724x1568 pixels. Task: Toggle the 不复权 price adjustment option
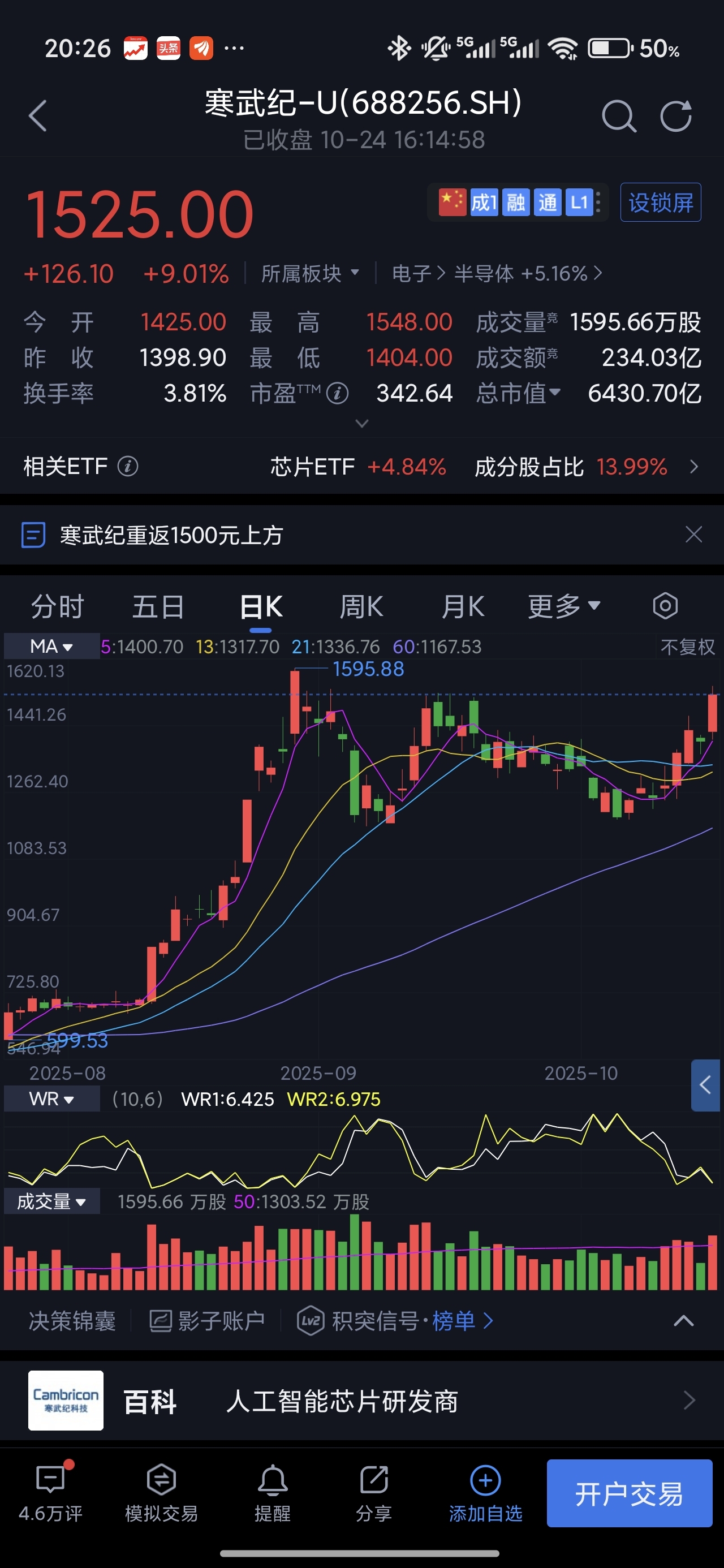(687, 647)
